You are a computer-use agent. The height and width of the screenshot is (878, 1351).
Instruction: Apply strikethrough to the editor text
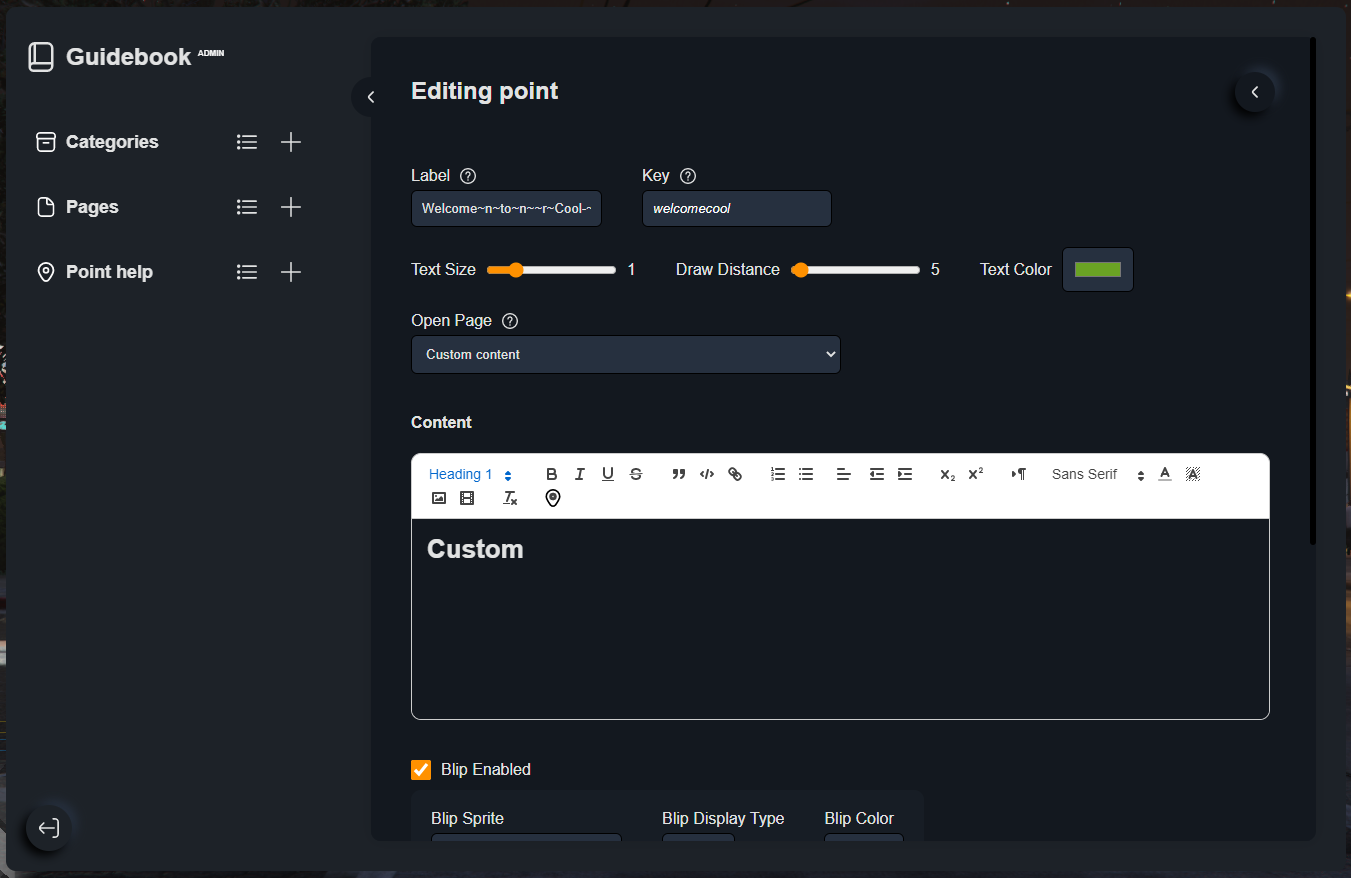click(636, 474)
